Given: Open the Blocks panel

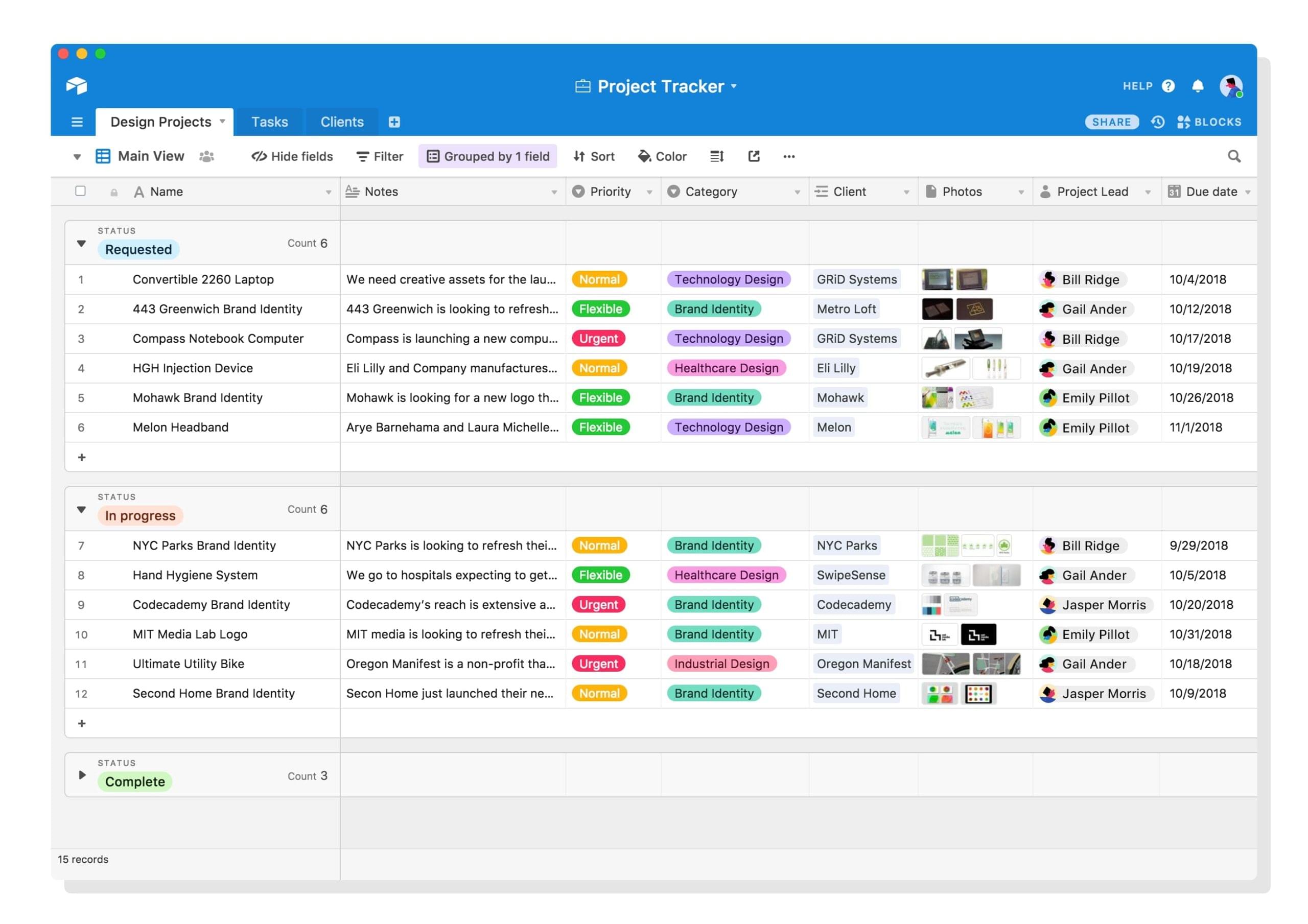Looking at the screenshot, I should point(1209,122).
